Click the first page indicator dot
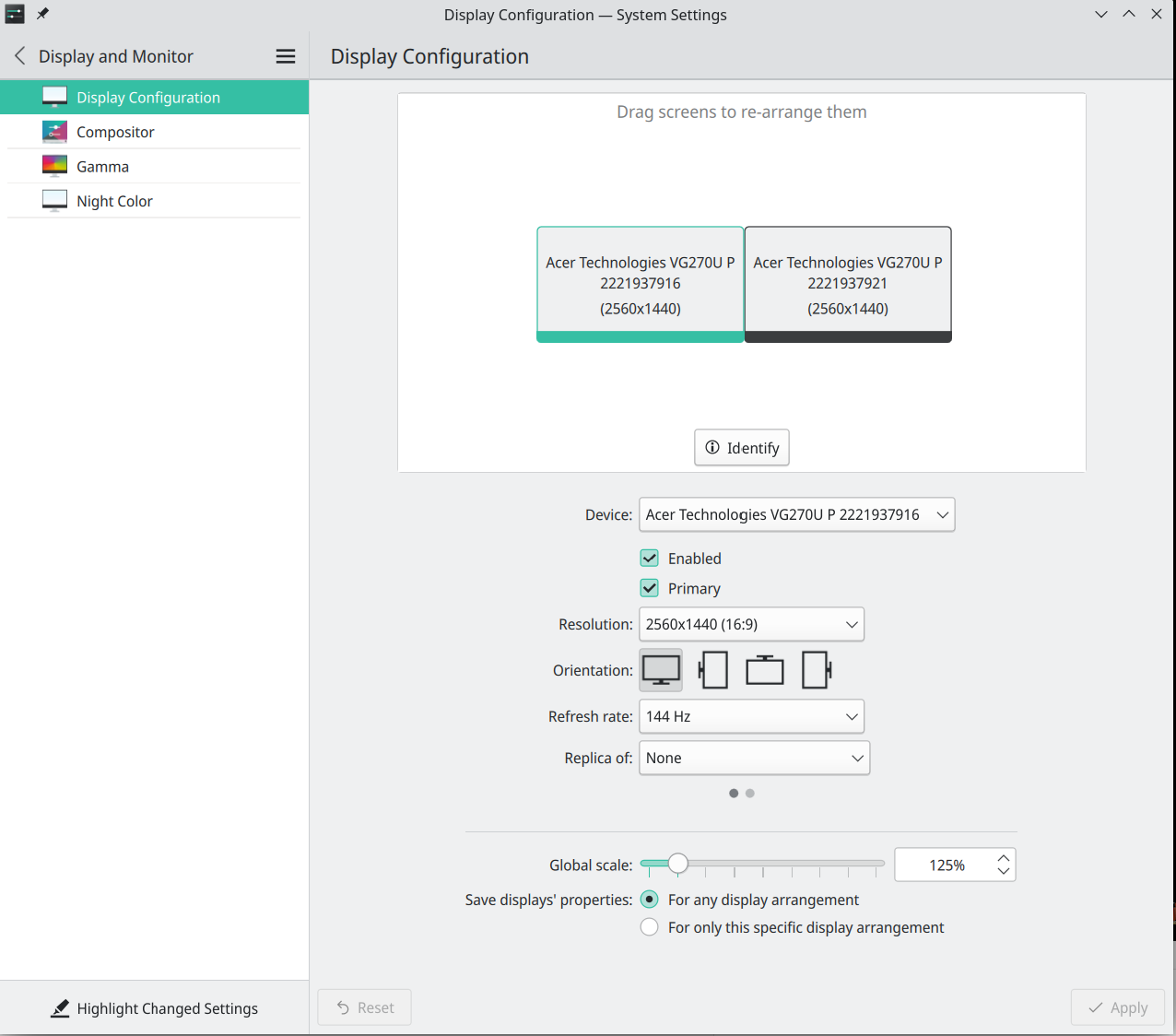 click(x=734, y=793)
